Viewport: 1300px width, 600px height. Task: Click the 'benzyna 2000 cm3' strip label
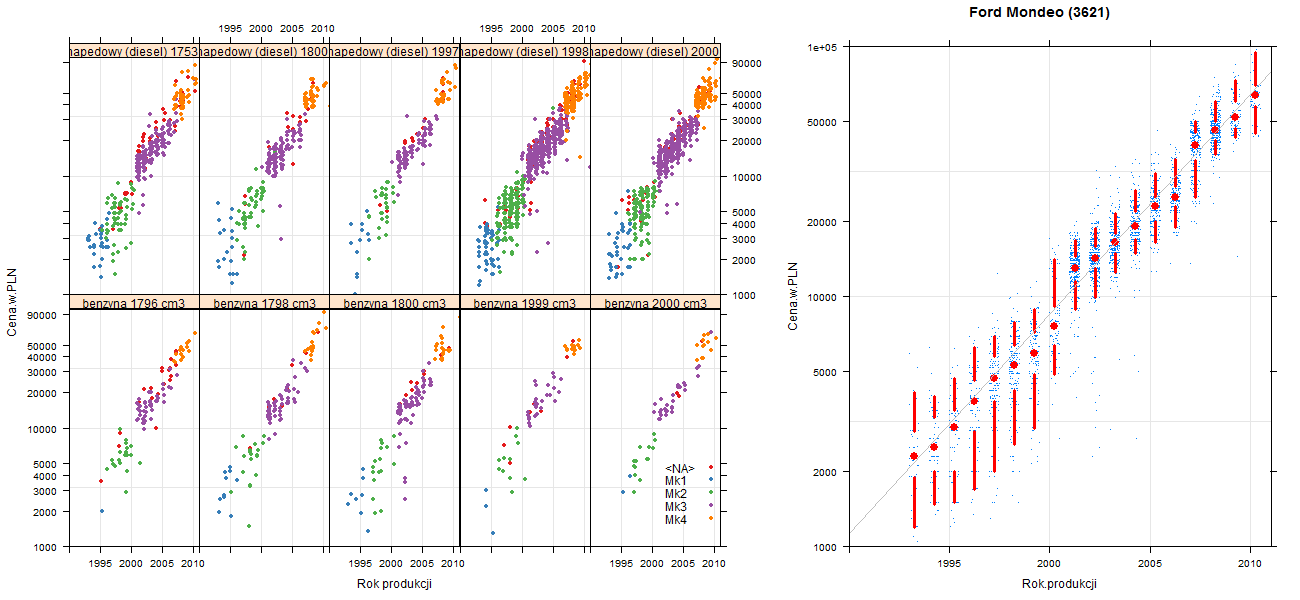655,303
